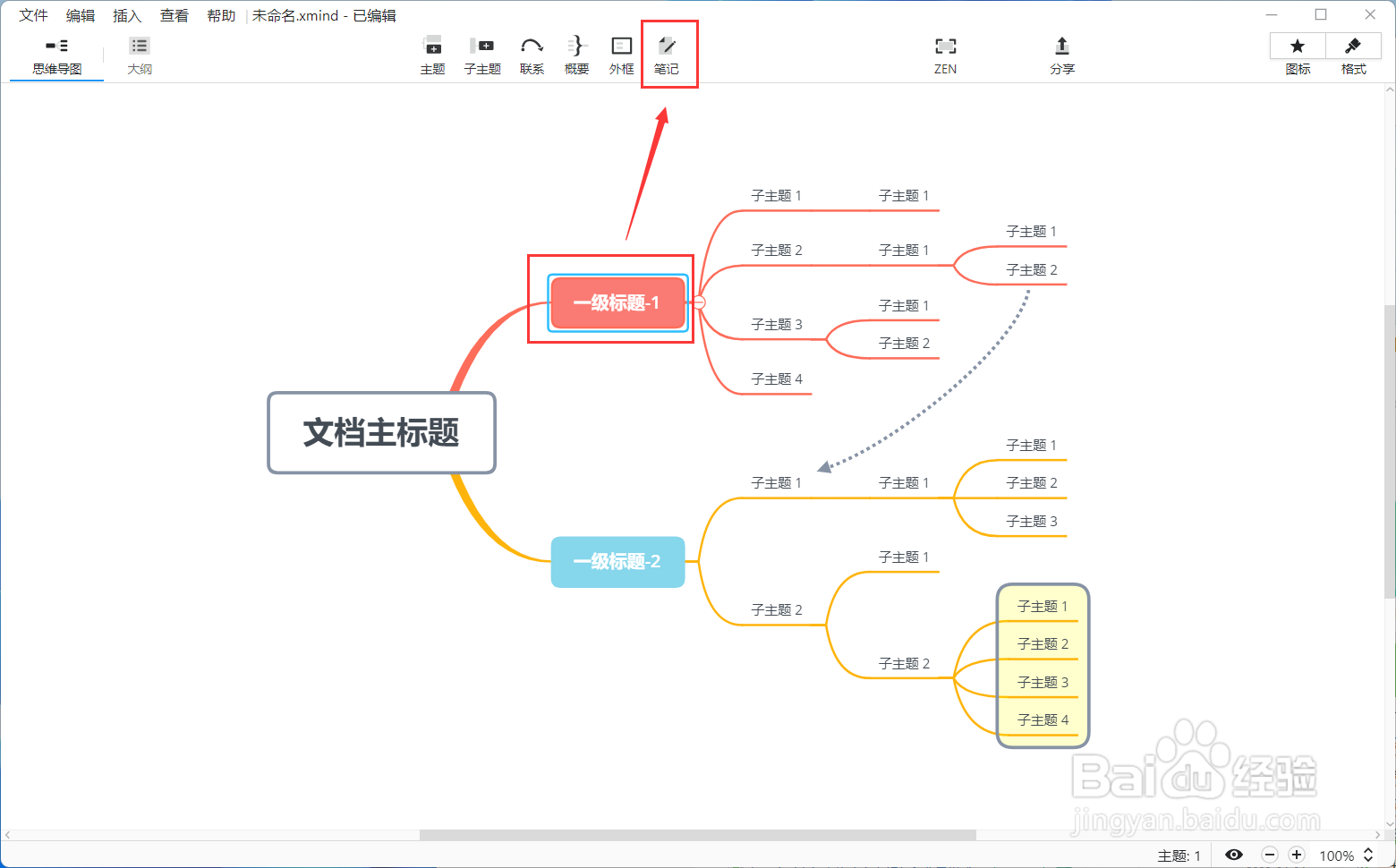1396x868 pixels.
Task: Click the zoom out minus button
Action: 1269,855
